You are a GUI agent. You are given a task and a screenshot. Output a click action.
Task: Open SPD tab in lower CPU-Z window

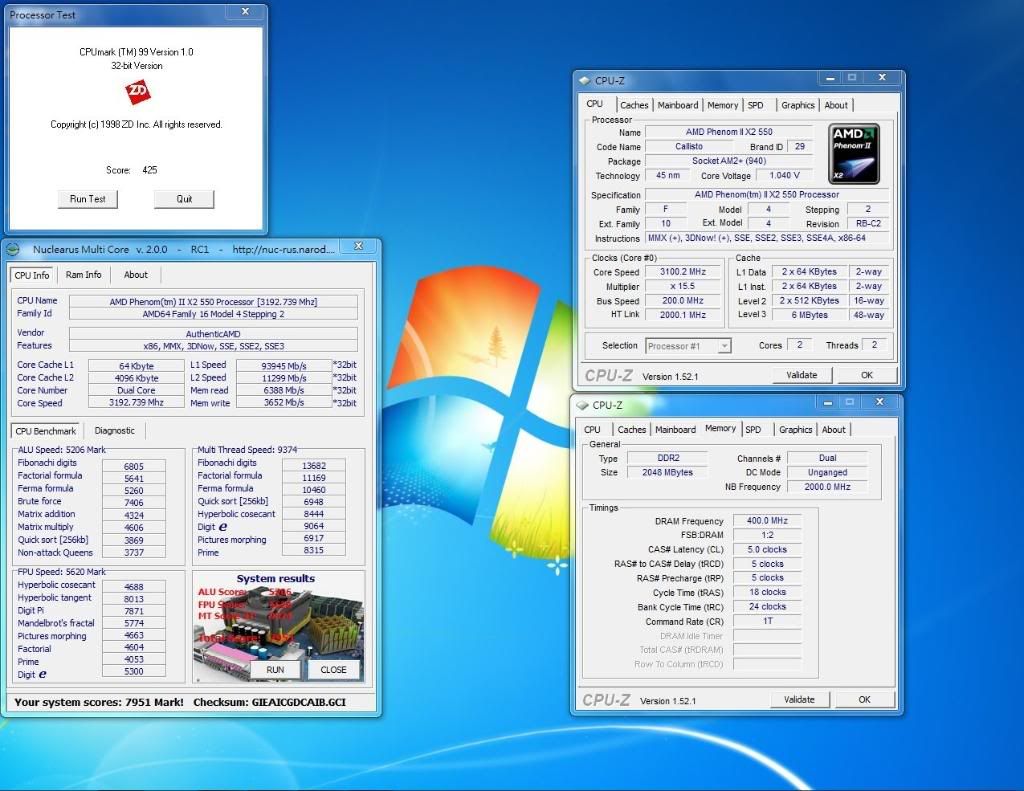753,430
